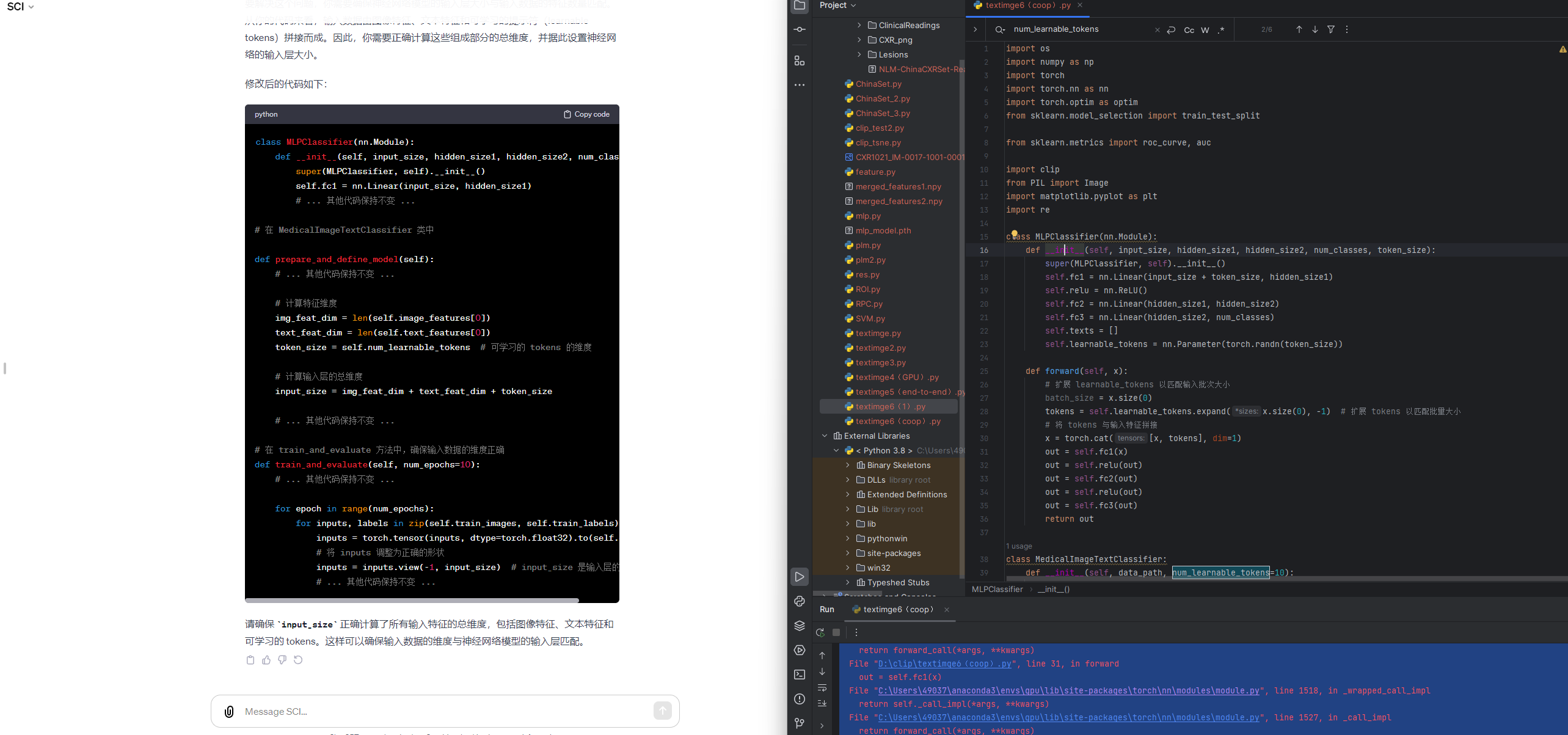Select textimge6 (1).py in project tree
The height and width of the screenshot is (735, 1568).
click(x=889, y=406)
